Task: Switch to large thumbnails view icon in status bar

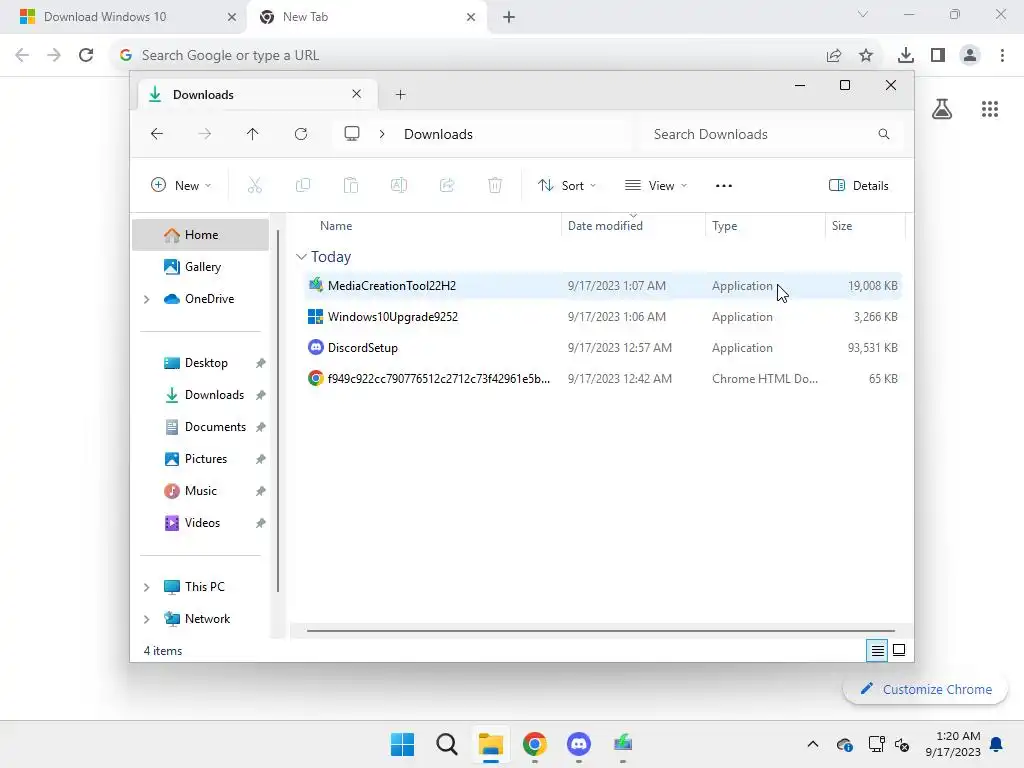Action: pos(899,650)
